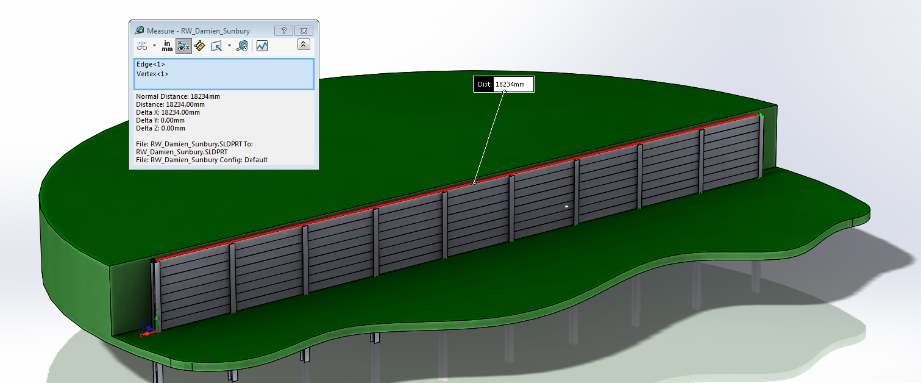
Task: Select Edge<1> in the selection list
Action: click(x=151, y=64)
